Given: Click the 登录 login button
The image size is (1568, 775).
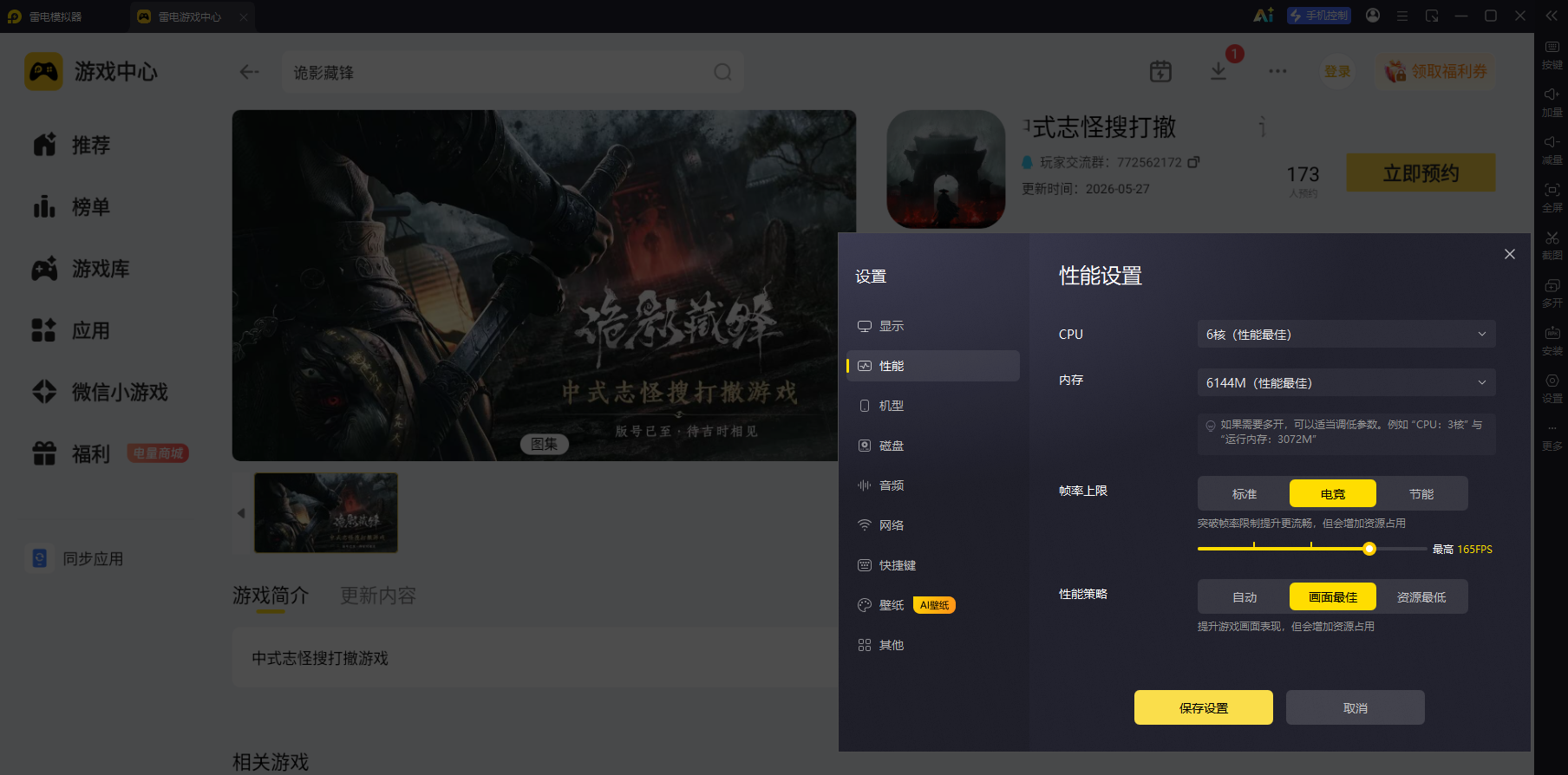Looking at the screenshot, I should pos(1337,72).
